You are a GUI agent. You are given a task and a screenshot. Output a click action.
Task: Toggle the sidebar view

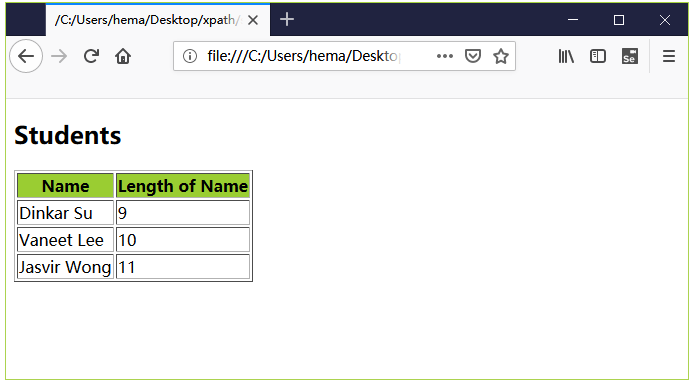coord(598,56)
